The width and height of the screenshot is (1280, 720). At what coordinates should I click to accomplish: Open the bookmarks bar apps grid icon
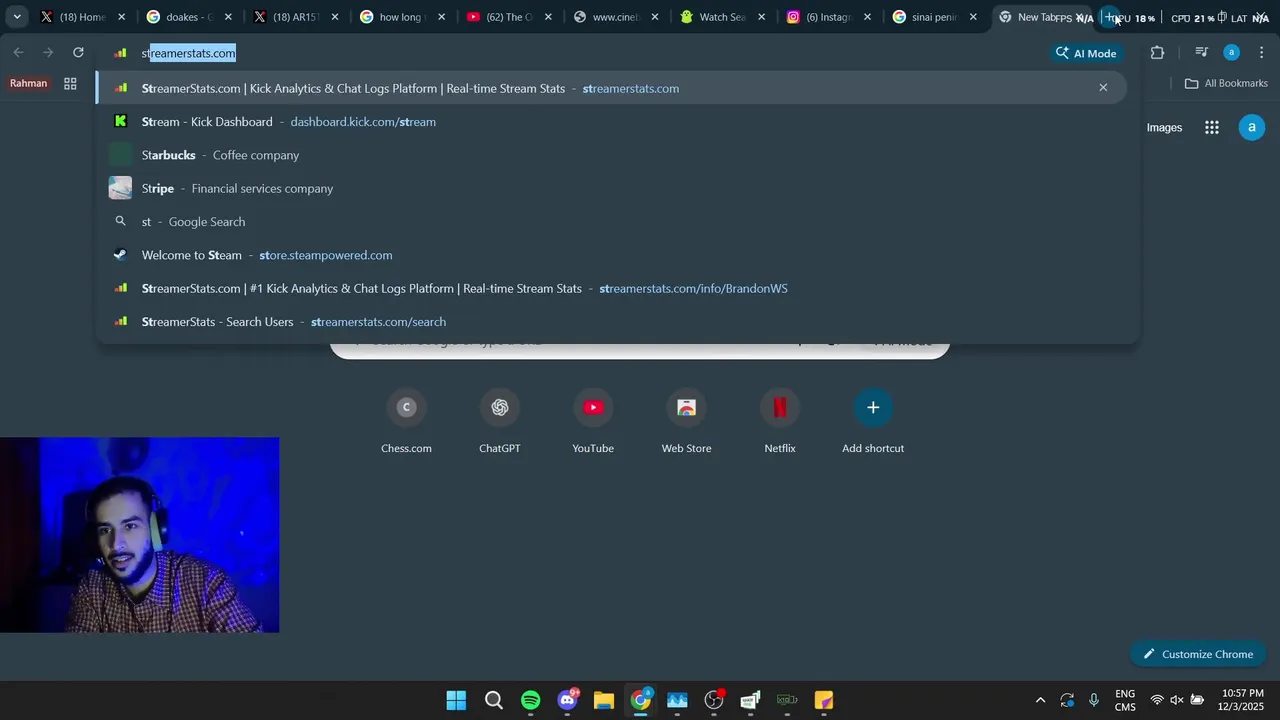[70, 84]
